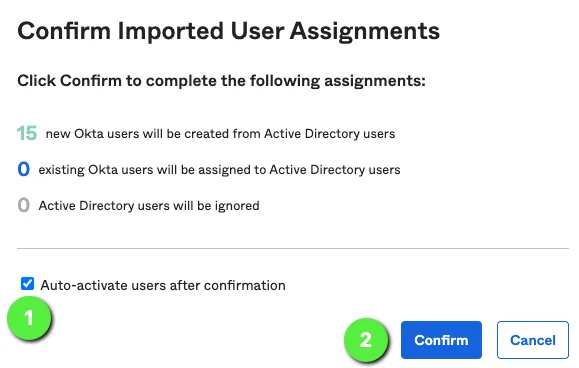Click the Click Confirm to complete instruction text
This screenshot has width=579, height=368.
(x=222, y=81)
